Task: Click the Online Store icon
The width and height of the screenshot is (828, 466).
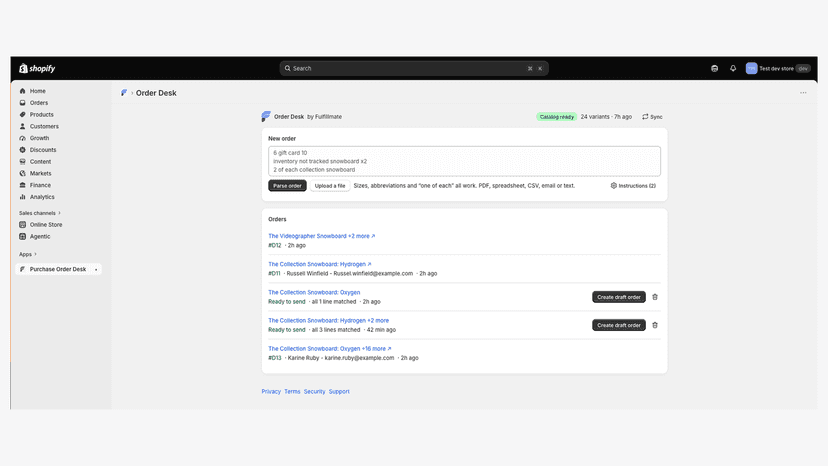Action: (22, 225)
